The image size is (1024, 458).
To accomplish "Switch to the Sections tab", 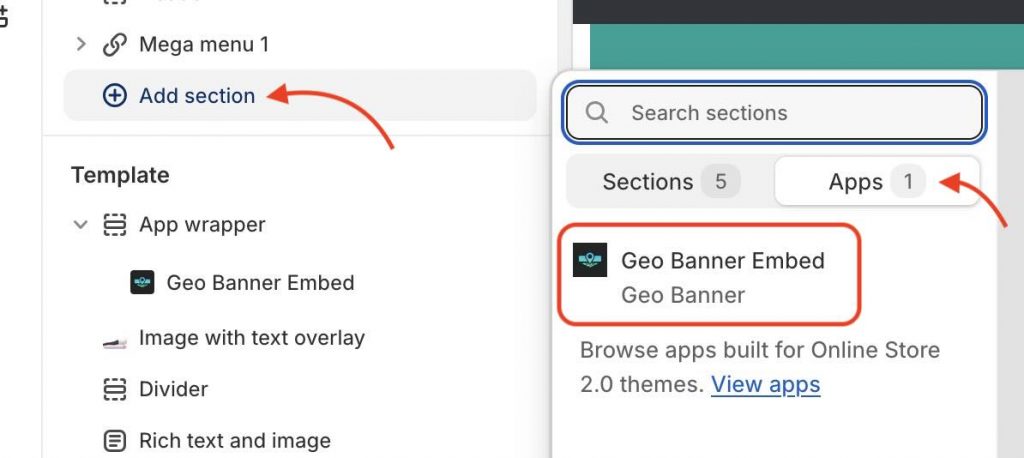I will point(670,181).
